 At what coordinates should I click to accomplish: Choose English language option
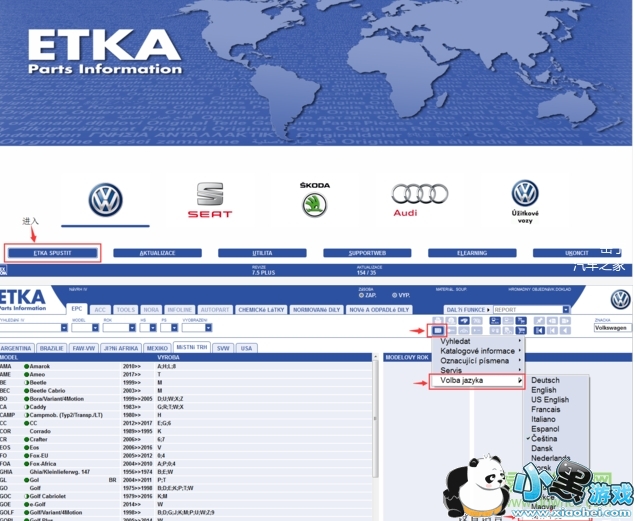543,390
